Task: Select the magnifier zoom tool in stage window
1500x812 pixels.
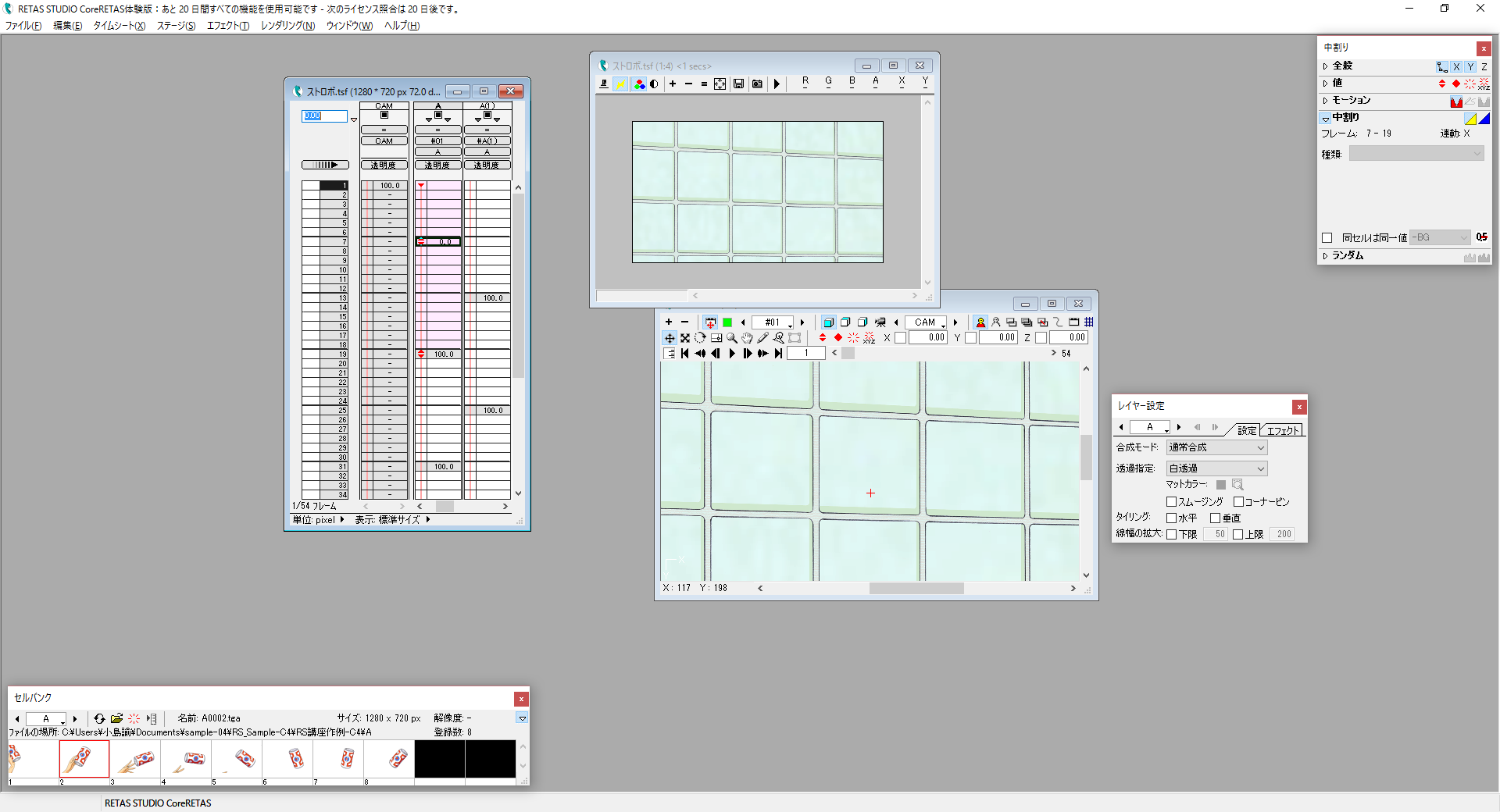Action: point(732,338)
